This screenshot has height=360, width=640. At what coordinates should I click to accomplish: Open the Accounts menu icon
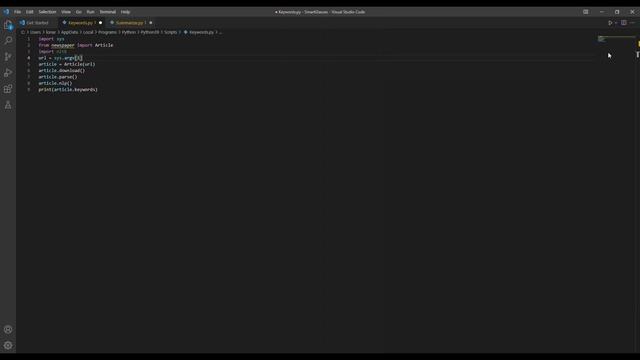(8, 329)
